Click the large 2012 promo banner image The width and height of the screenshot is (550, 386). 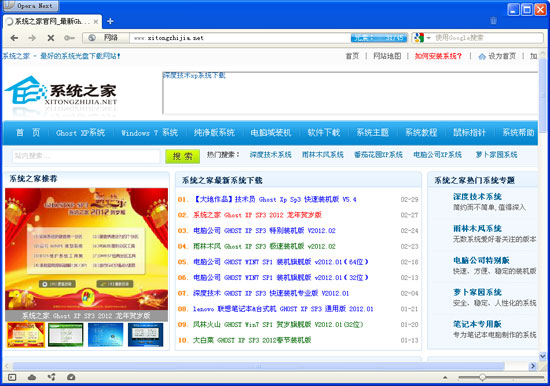[x=87, y=249]
